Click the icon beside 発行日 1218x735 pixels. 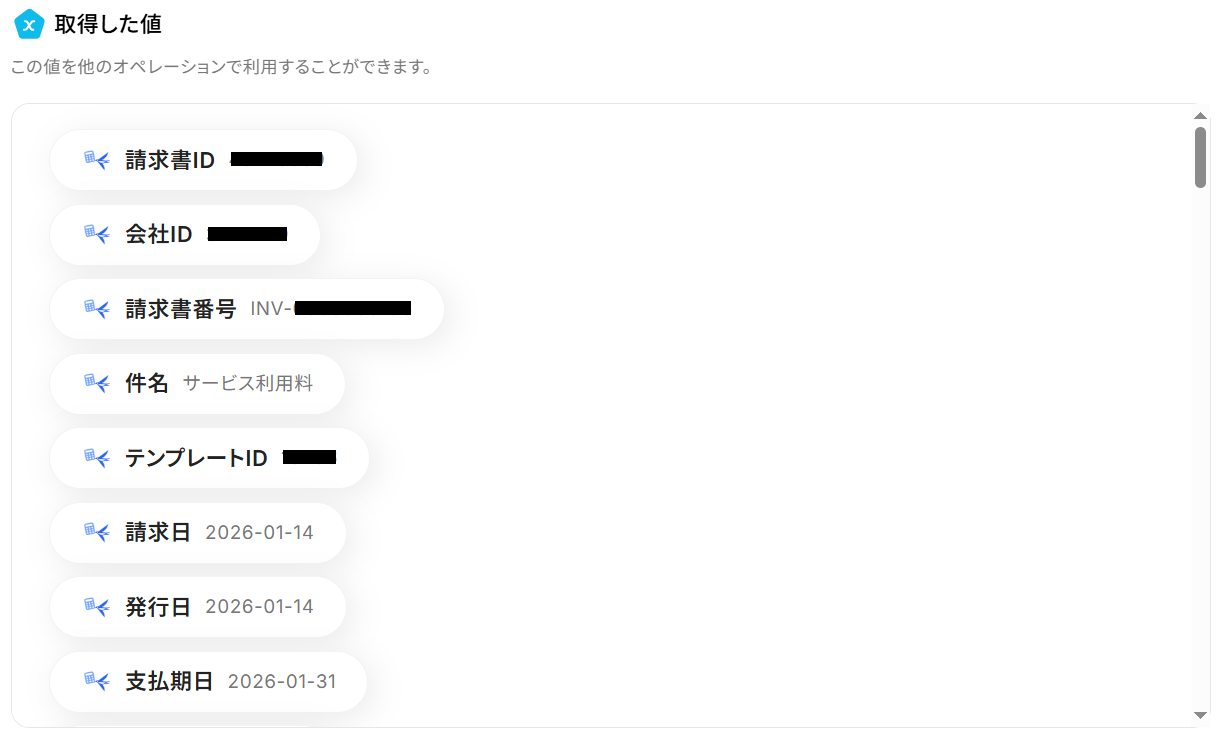point(96,607)
